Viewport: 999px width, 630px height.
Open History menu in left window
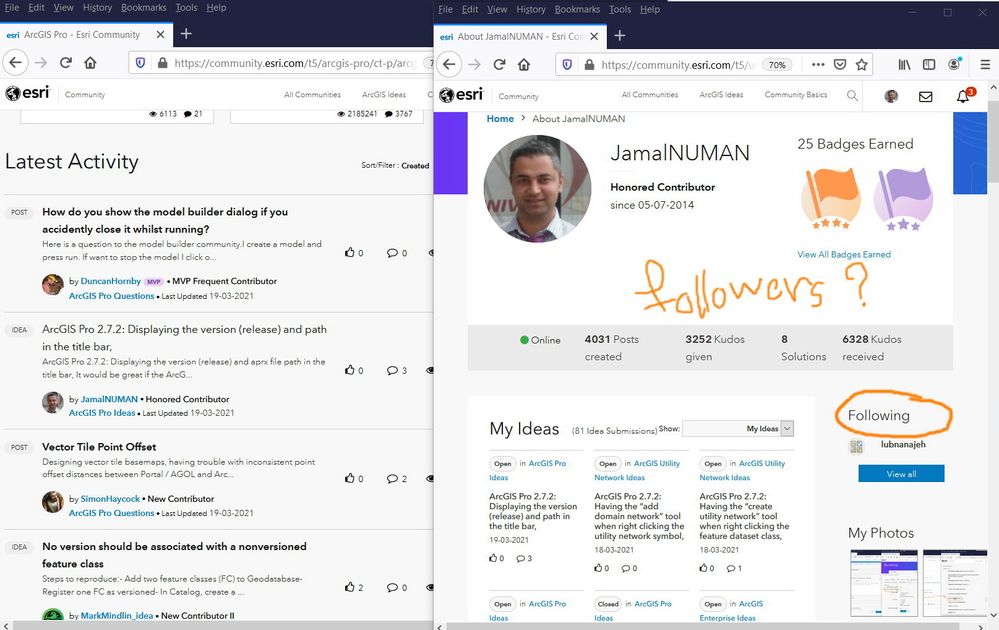tap(97, 8)
